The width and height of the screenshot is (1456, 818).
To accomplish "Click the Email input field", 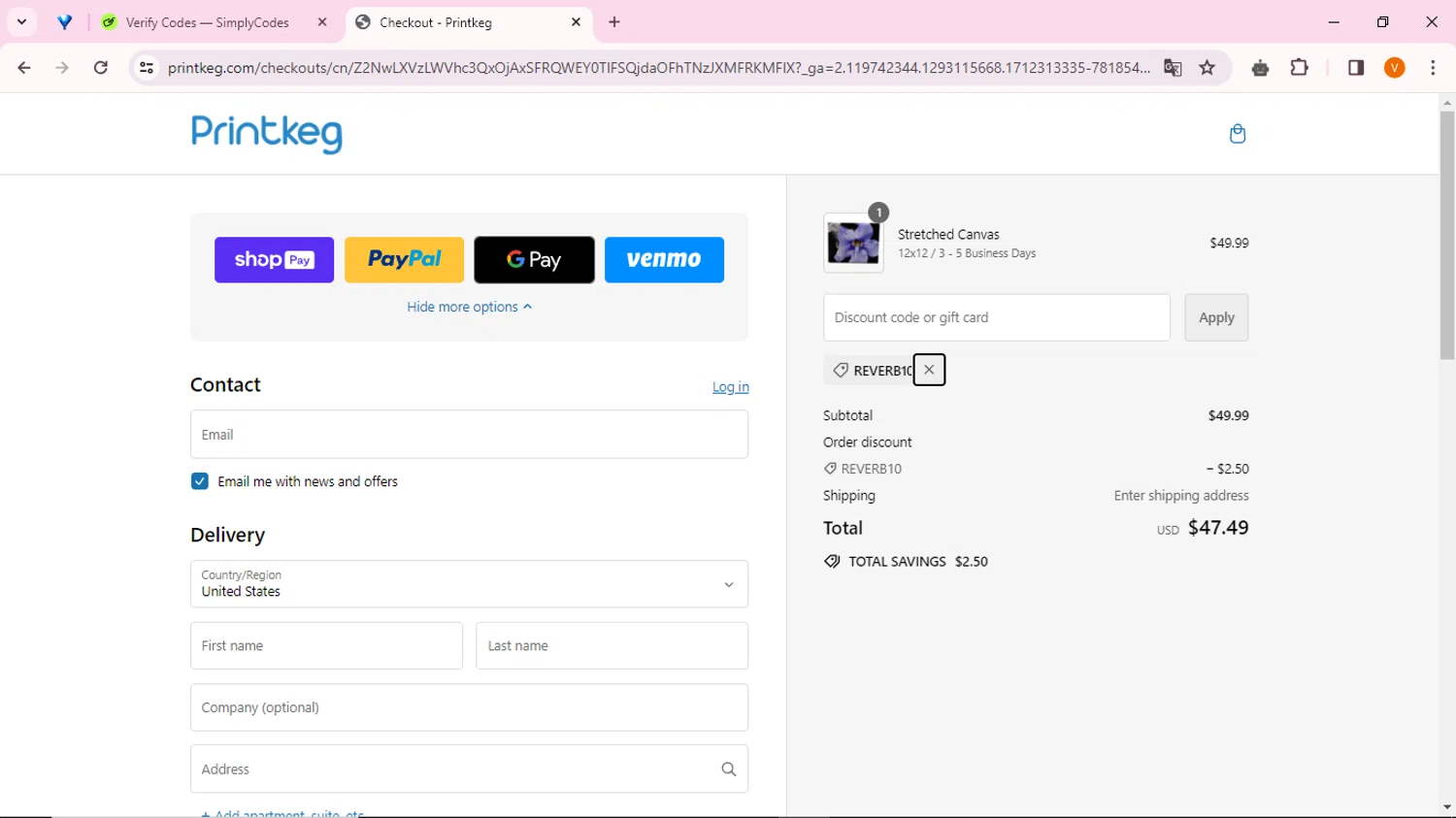I will point(469,434).
